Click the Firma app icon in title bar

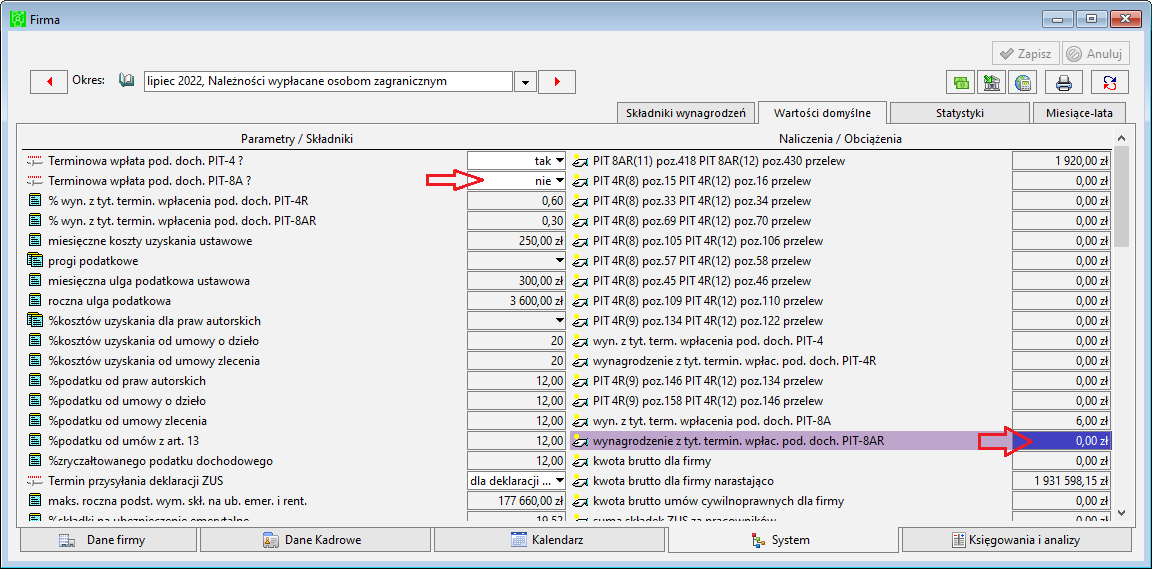tap(17, 20)
